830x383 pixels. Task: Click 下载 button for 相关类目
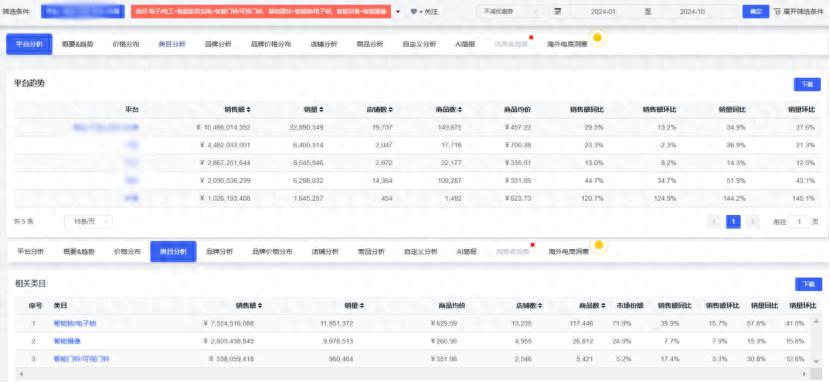808,284
